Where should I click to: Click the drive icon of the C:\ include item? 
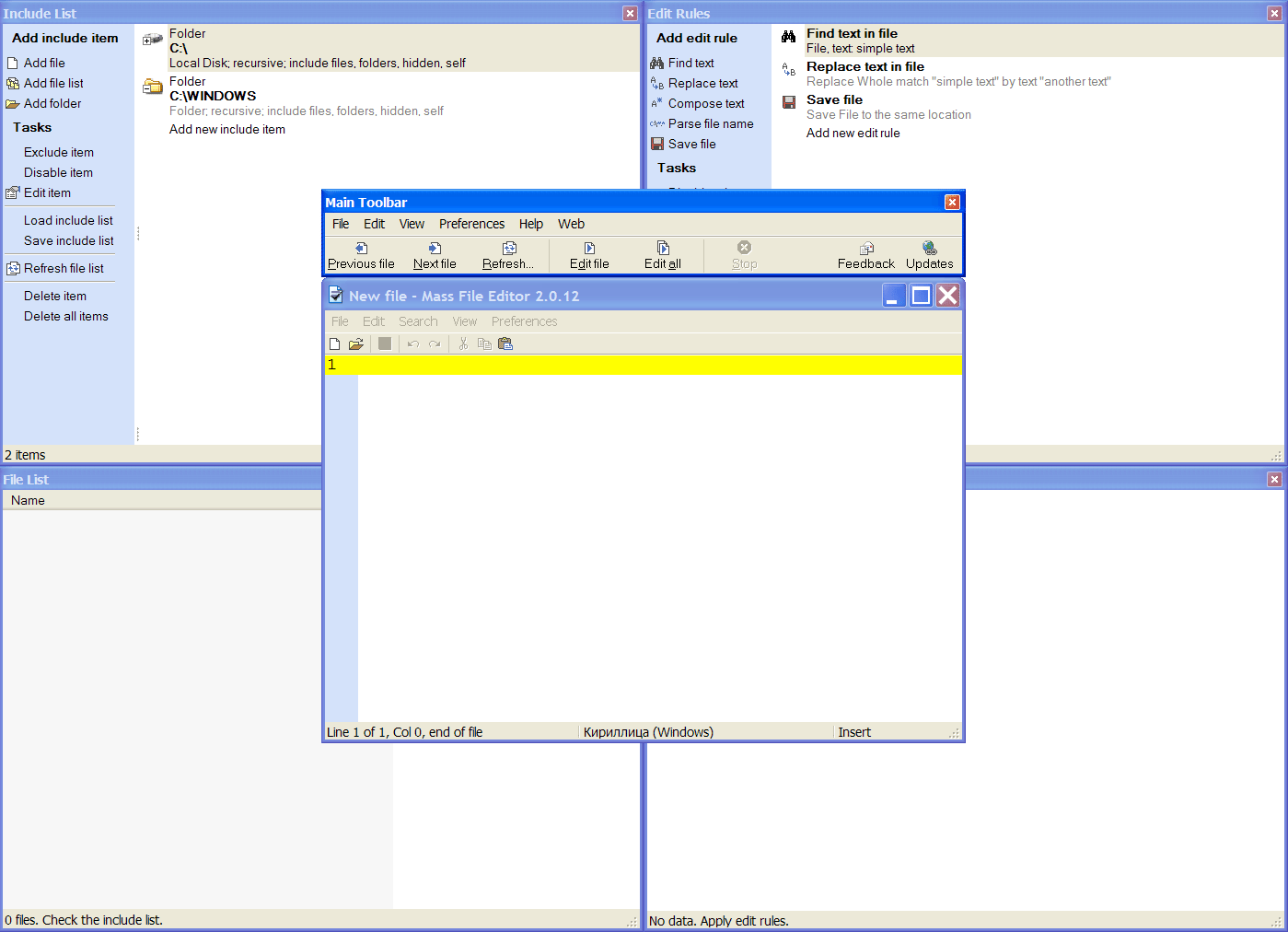coord(153,40)
